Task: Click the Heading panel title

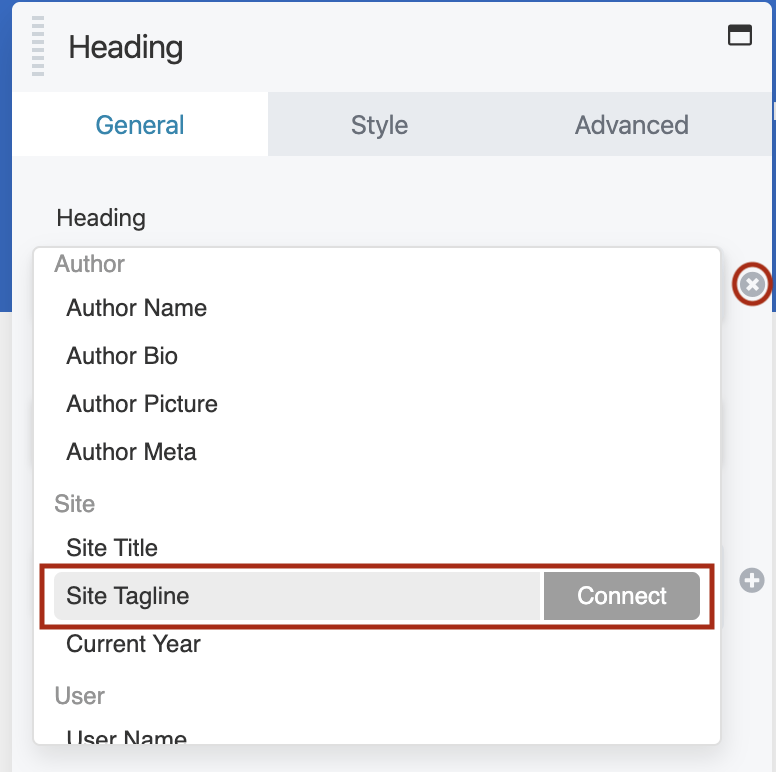Action: click(126, 47)
